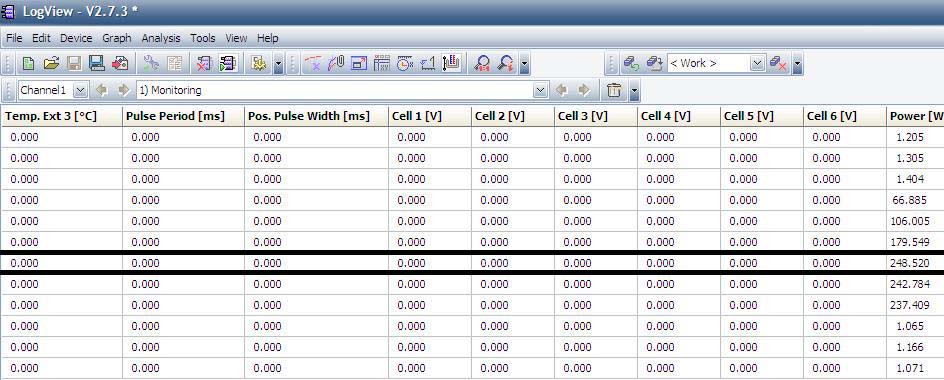
Task: Click the 'Cell 1 [V]' column header
Action: pyautogui.click(x=430, y=116)
